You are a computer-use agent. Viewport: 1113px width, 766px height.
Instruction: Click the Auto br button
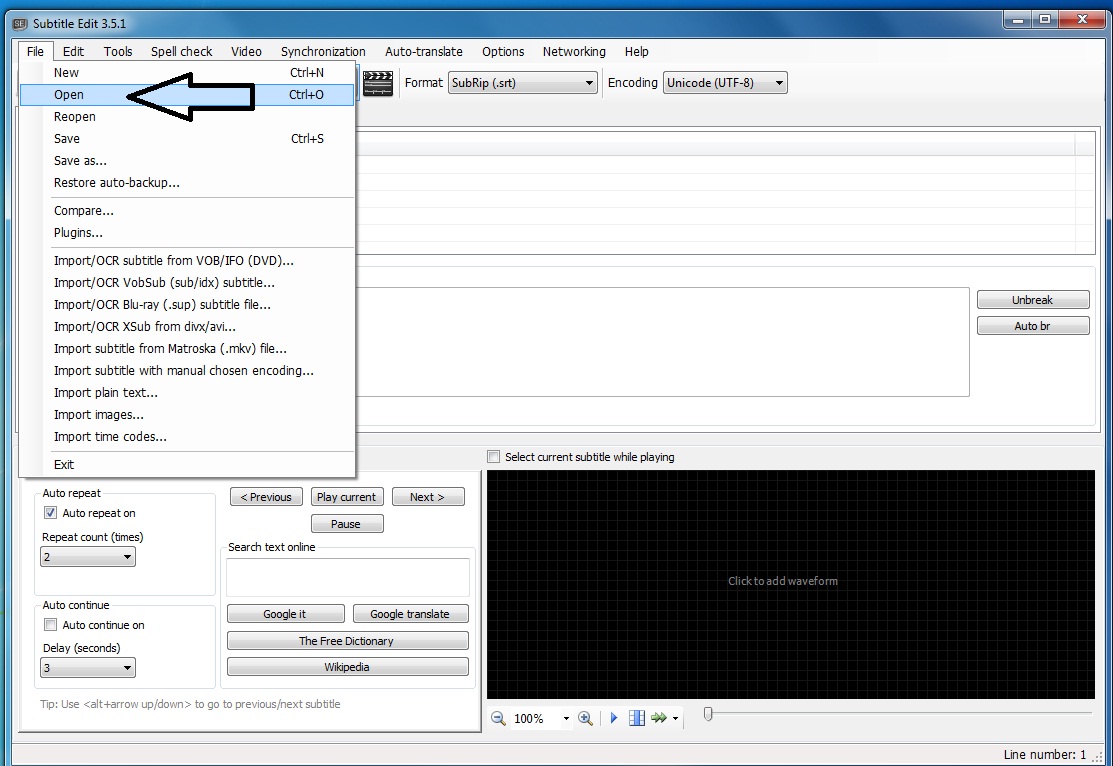1033,326
